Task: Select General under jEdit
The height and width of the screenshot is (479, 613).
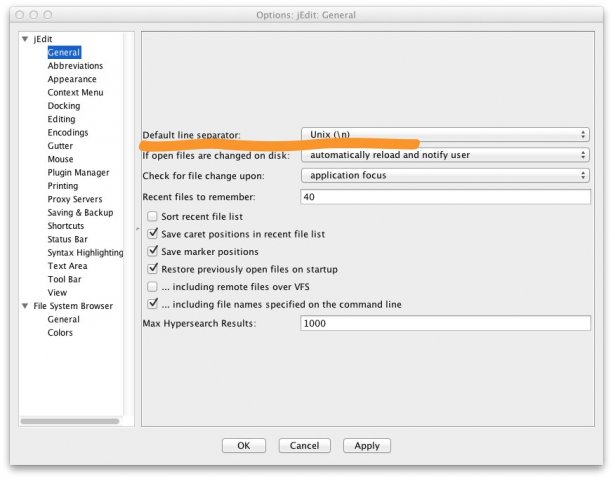Action: tap(64, 52)
